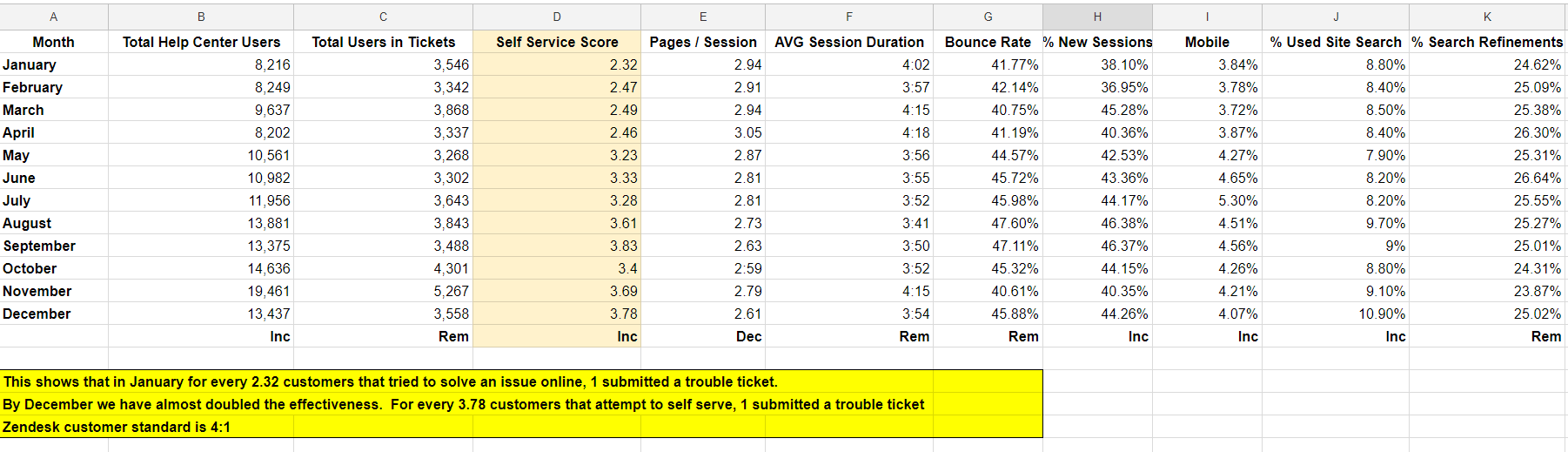The width and height of the screenshot is (1568, 452).
Task: Select column A header
Action: [54, 17]
